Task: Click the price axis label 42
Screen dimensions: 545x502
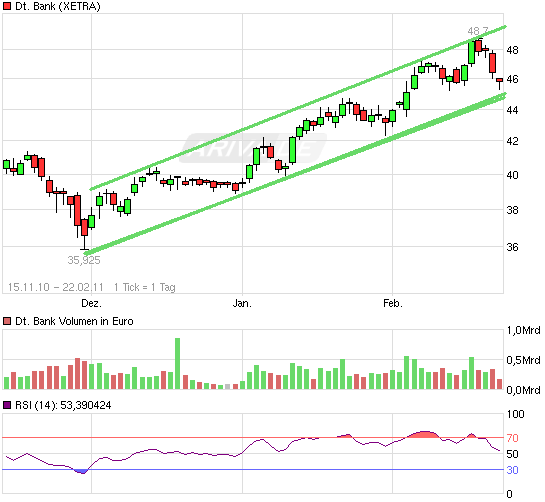Action: tap(512, 141)
